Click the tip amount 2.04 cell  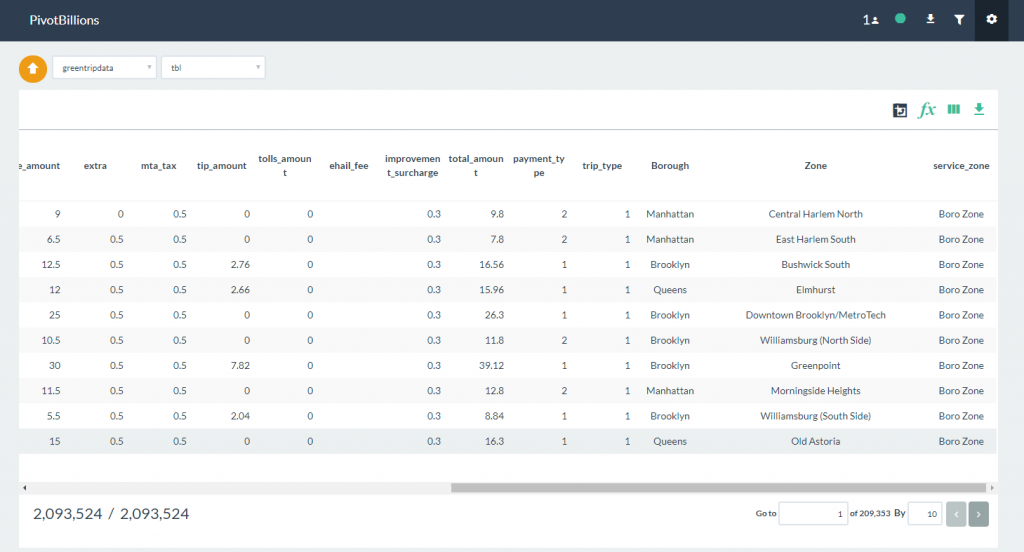(240, 416)
